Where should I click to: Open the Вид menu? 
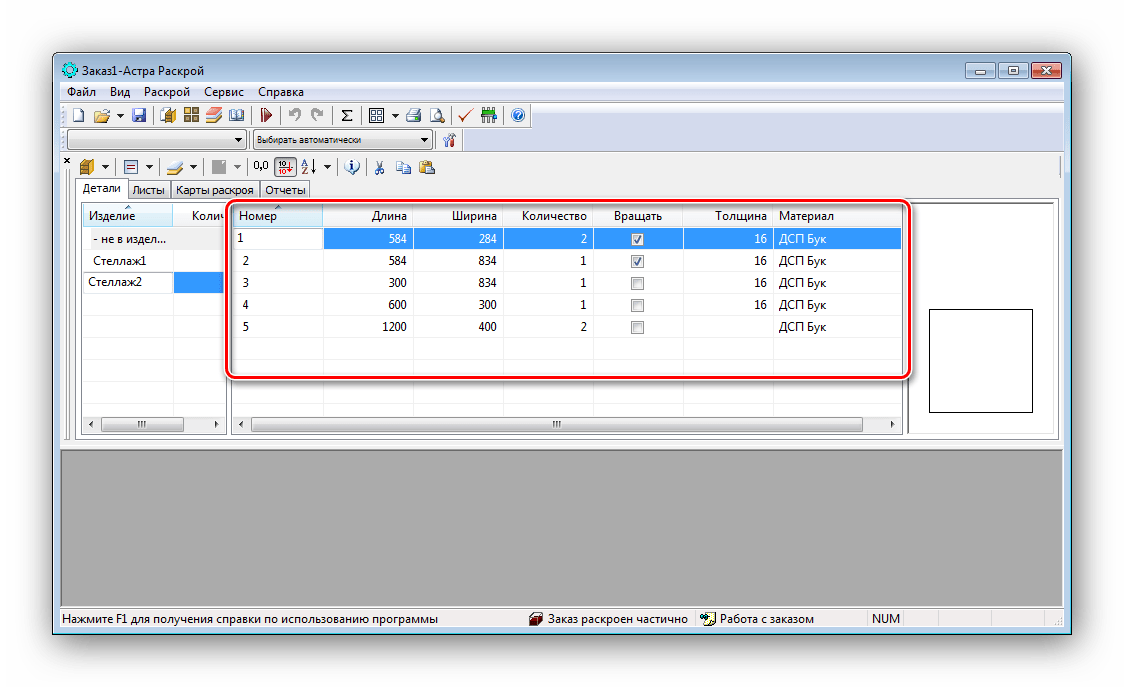(x=120, y=92)
